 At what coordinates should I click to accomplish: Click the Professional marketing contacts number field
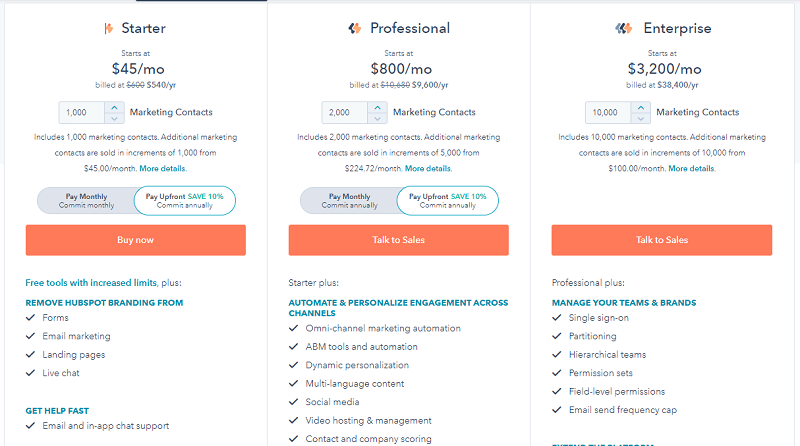coord(345,112)
